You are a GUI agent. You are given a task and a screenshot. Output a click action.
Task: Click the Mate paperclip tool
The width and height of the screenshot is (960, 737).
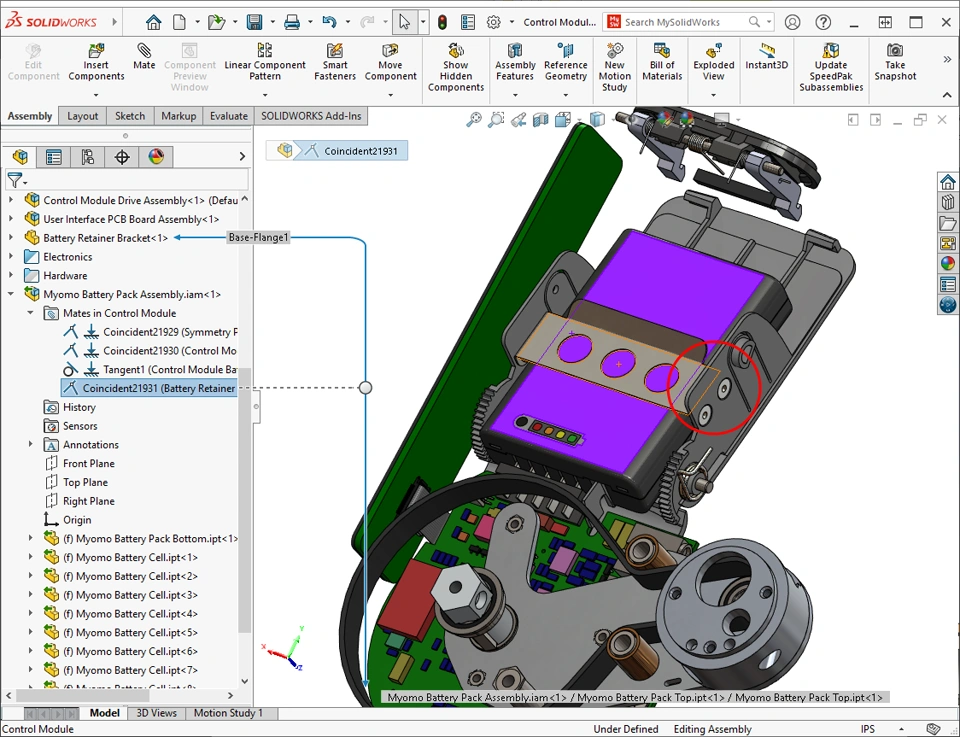(x=144, y=56)
